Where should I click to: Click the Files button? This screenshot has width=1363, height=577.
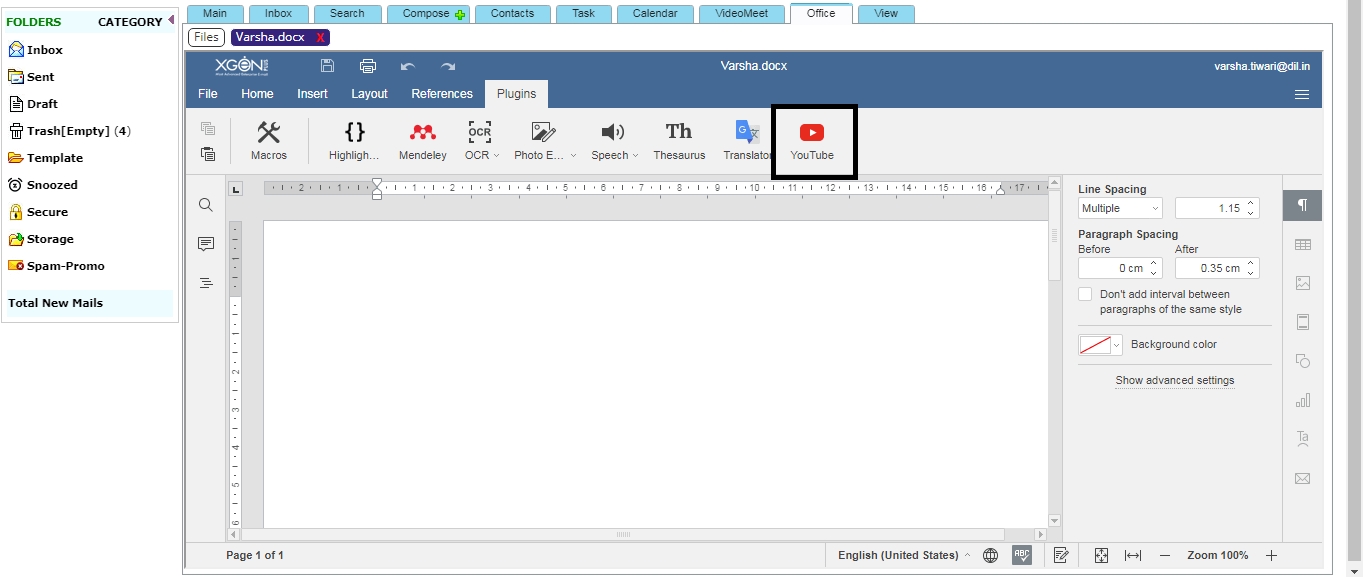pyautogui.click(x=207, y=37)
